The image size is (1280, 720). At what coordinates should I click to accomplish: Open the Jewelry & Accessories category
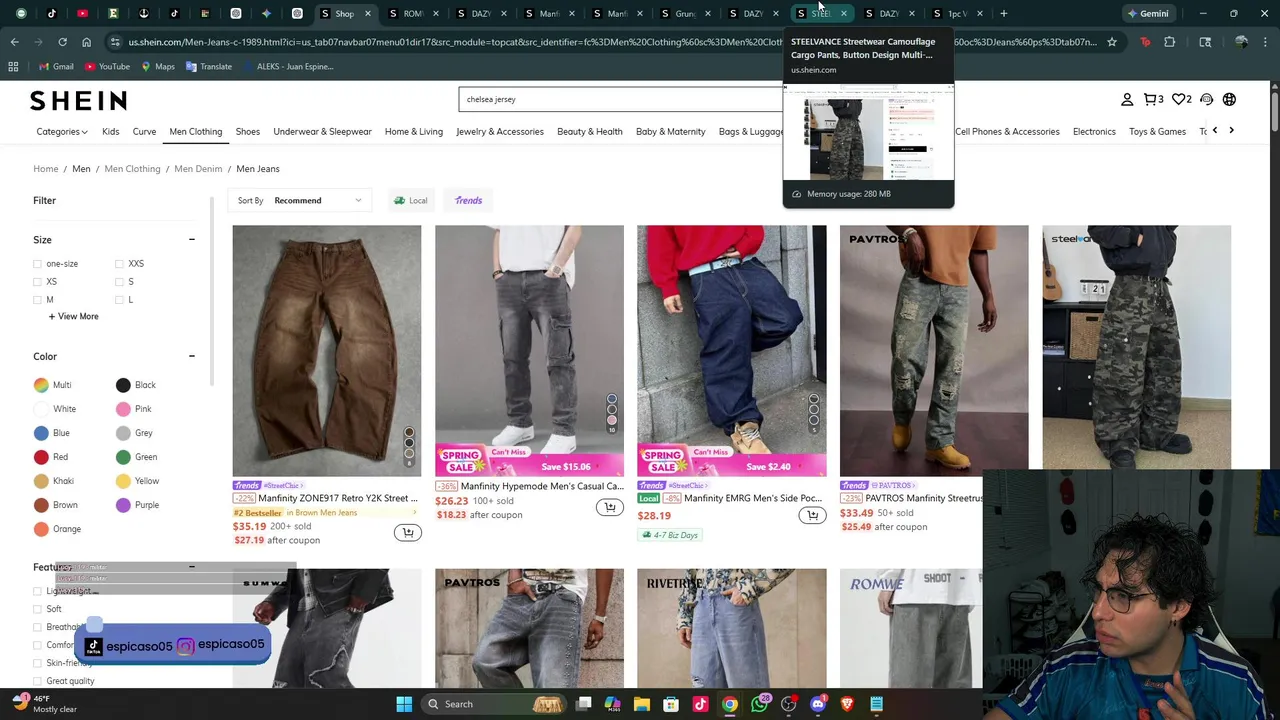pos(500,131)
